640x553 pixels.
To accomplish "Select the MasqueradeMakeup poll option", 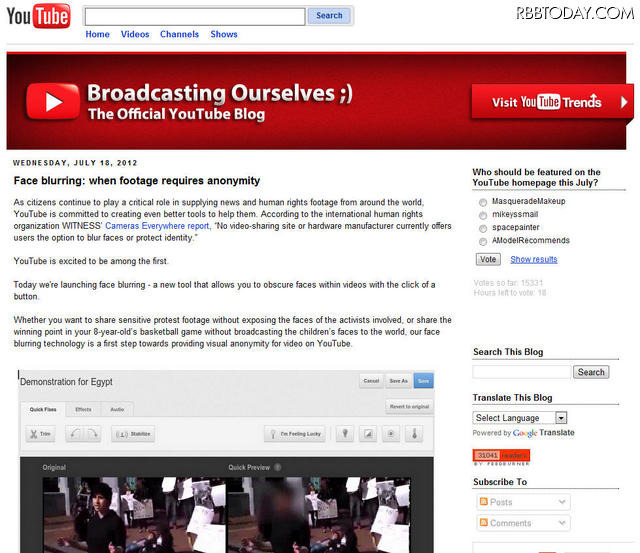I will (x=483, y=202).
